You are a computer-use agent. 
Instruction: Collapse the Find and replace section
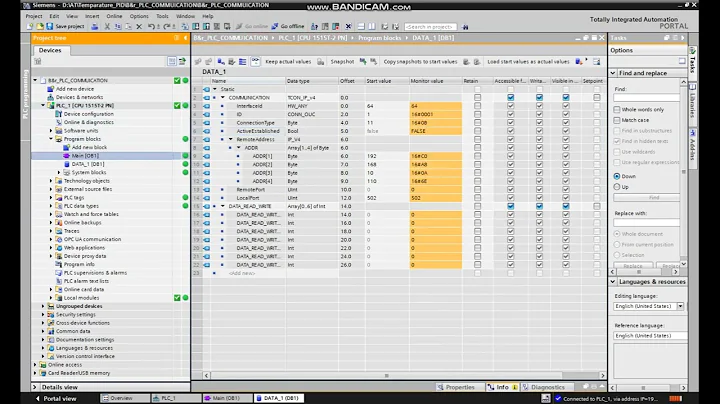[x=613, y=73]
